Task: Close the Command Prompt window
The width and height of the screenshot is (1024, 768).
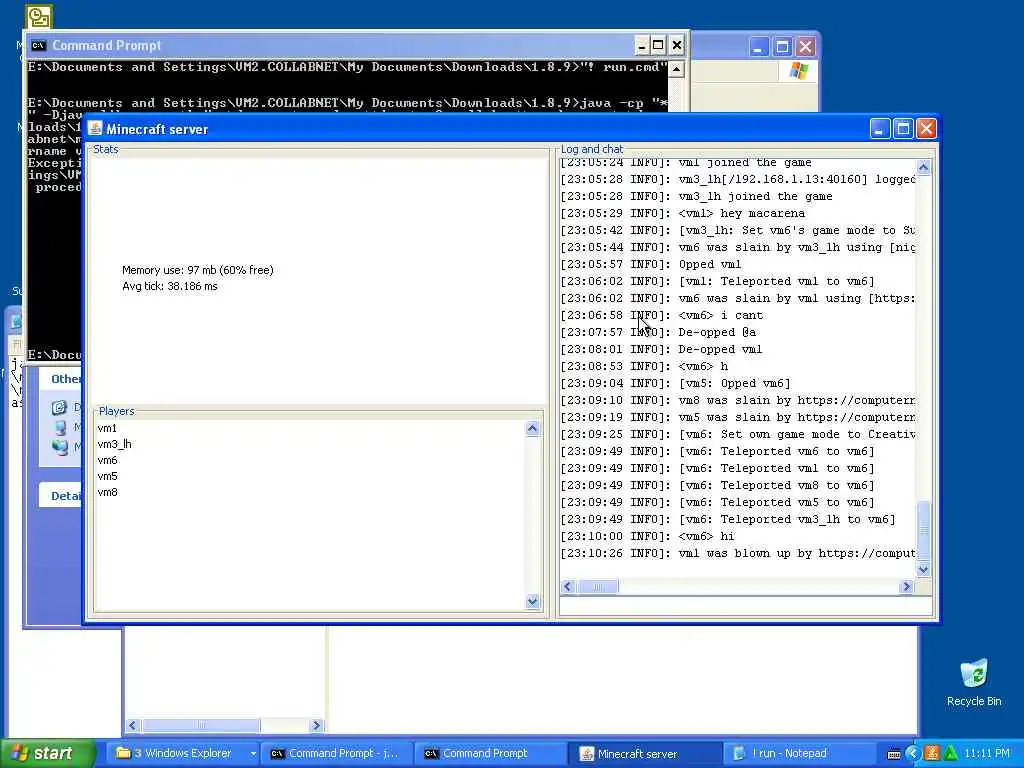Action: tap(677, 45)
